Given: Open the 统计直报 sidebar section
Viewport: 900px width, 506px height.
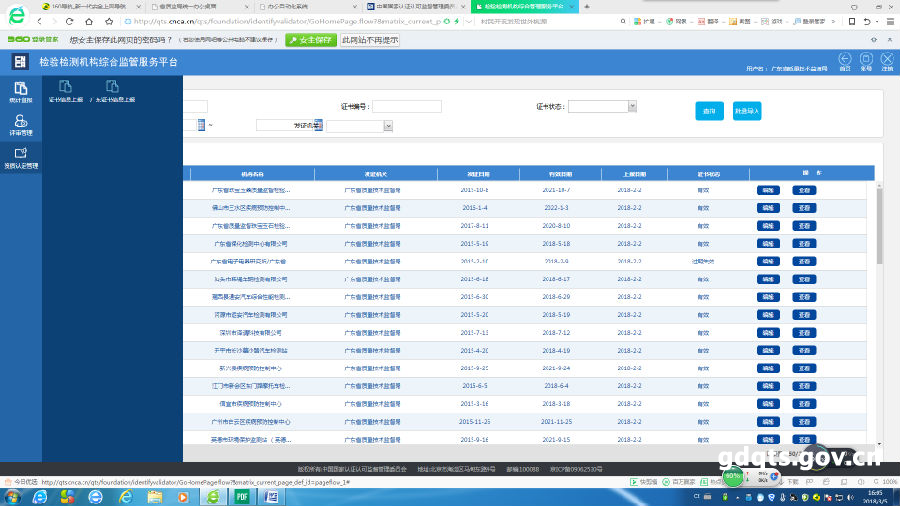Looking at the screenshot, I should (21, 92).
